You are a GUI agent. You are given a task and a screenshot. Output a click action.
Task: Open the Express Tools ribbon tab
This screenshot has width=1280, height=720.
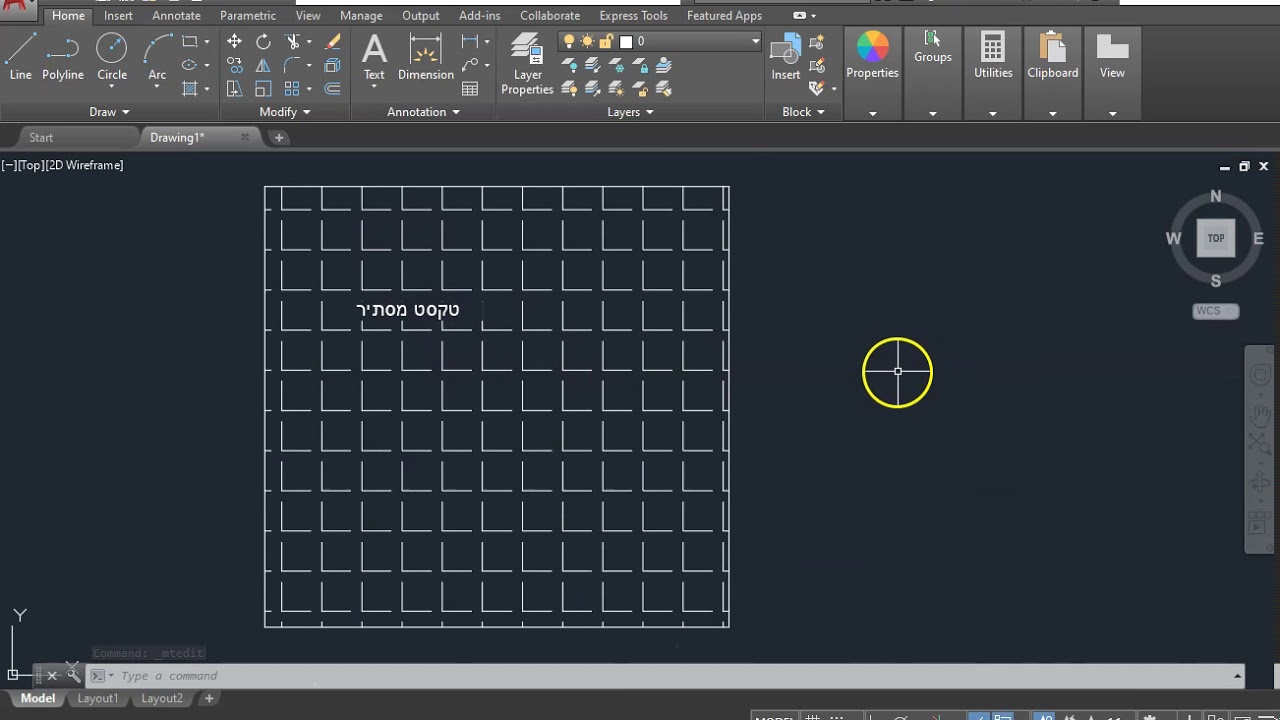(x=633, y=16)
